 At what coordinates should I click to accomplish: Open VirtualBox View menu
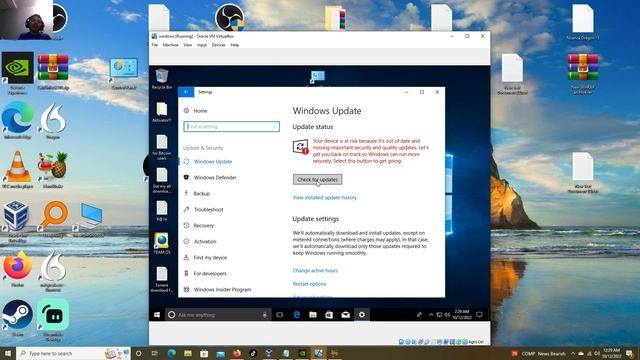click(x=187, y=45)
